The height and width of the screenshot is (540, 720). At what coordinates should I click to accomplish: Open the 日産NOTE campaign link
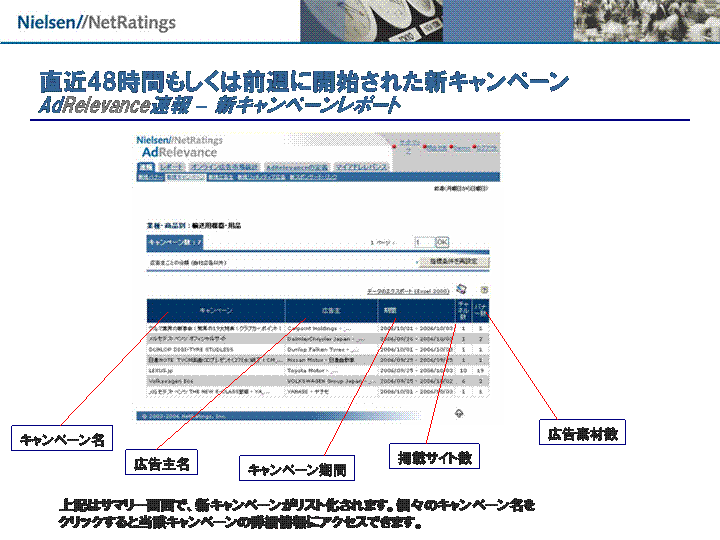point(214,360)
